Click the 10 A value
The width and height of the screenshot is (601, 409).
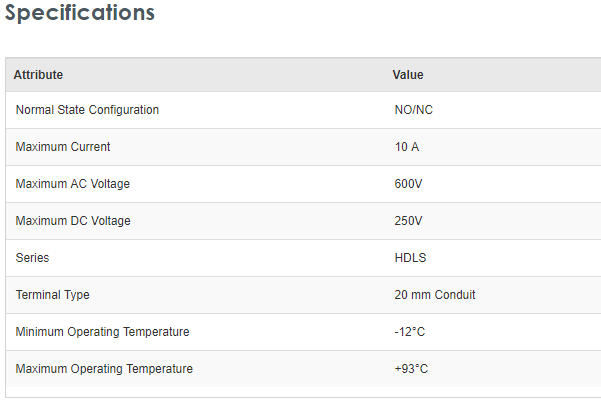point(407,147)
